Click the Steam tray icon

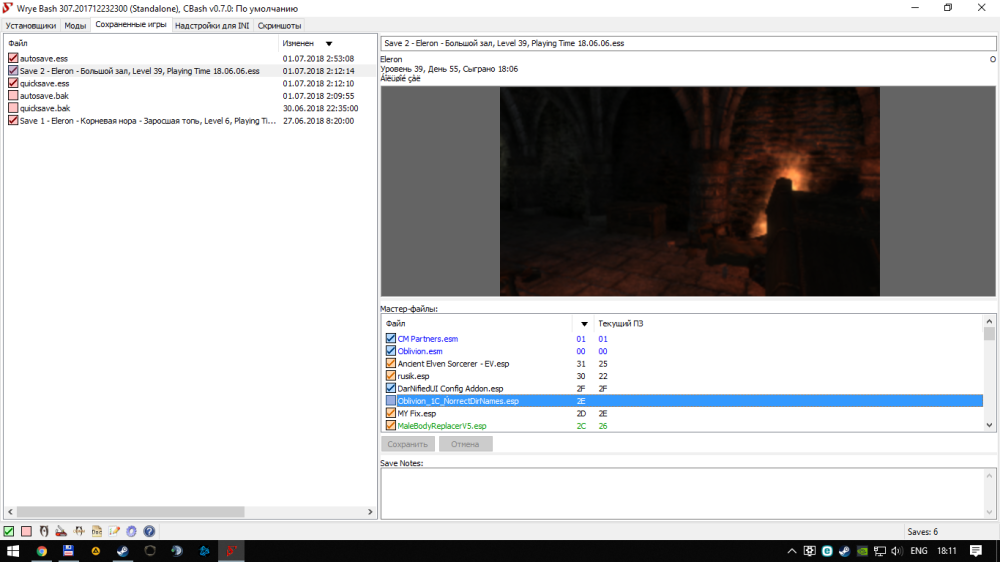[844, 551]
